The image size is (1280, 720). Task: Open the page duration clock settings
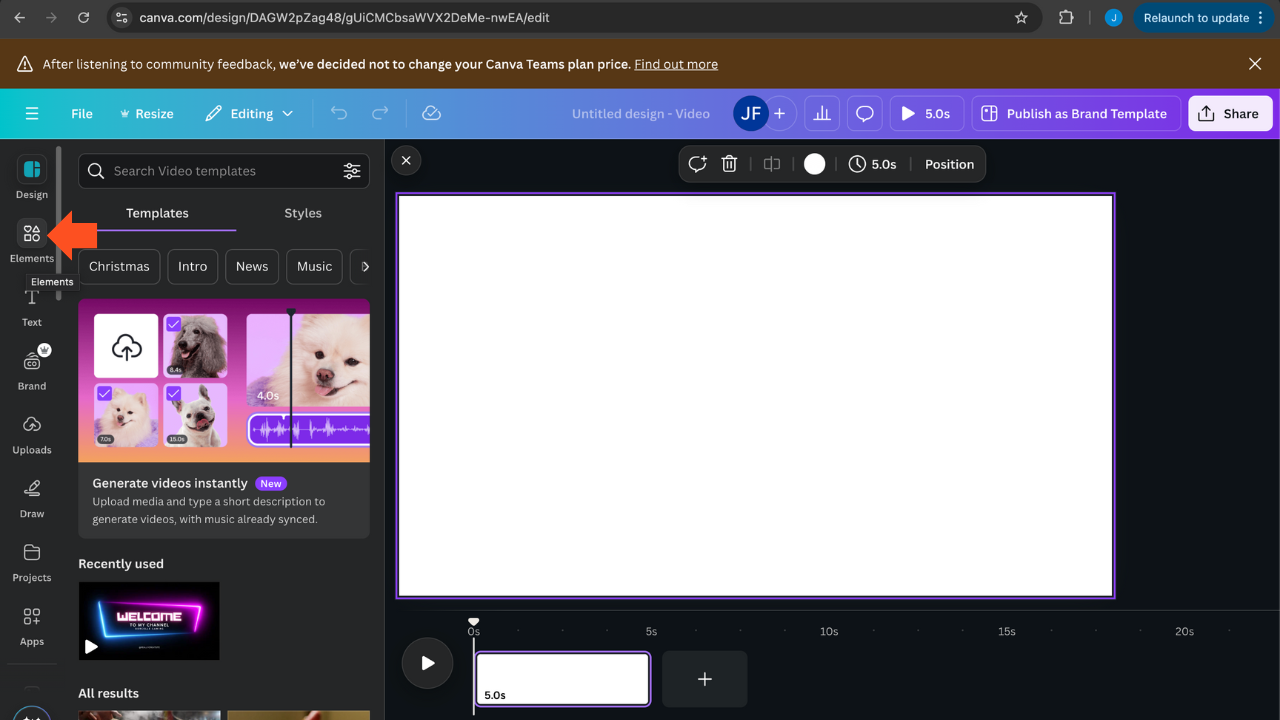(x=873, y=163)
